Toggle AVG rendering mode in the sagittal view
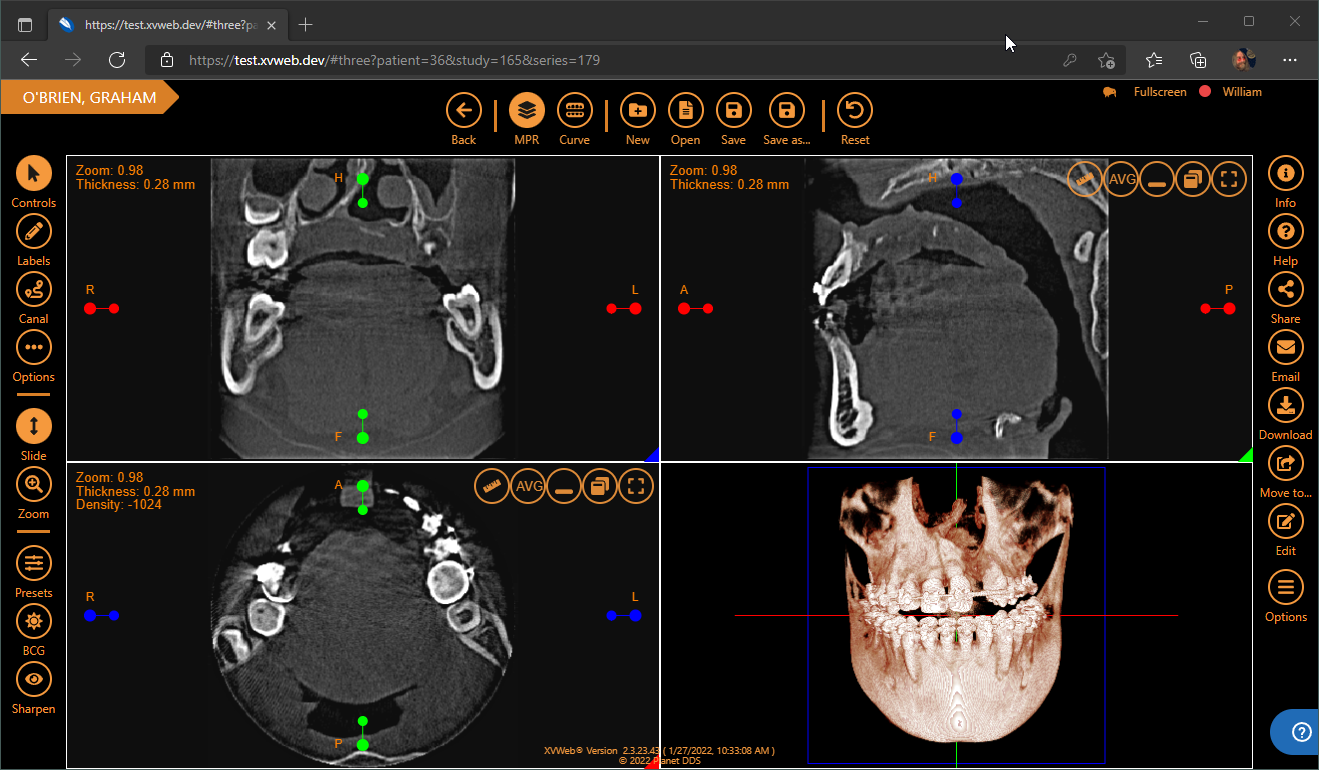The width and height of the screenshot is (1319, 770). [x=1121, y=178]
